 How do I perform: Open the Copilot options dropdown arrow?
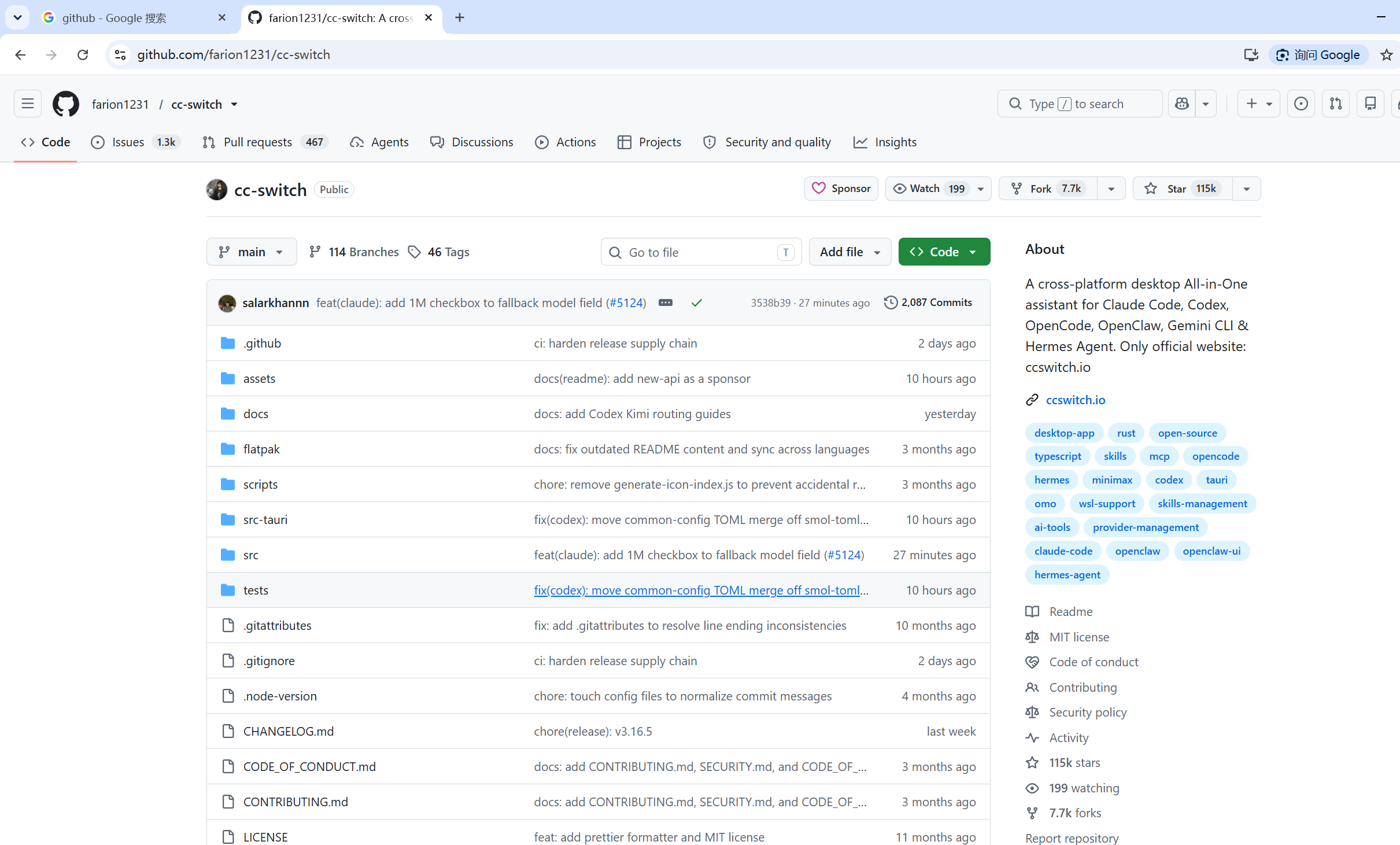coord(1206,104)
